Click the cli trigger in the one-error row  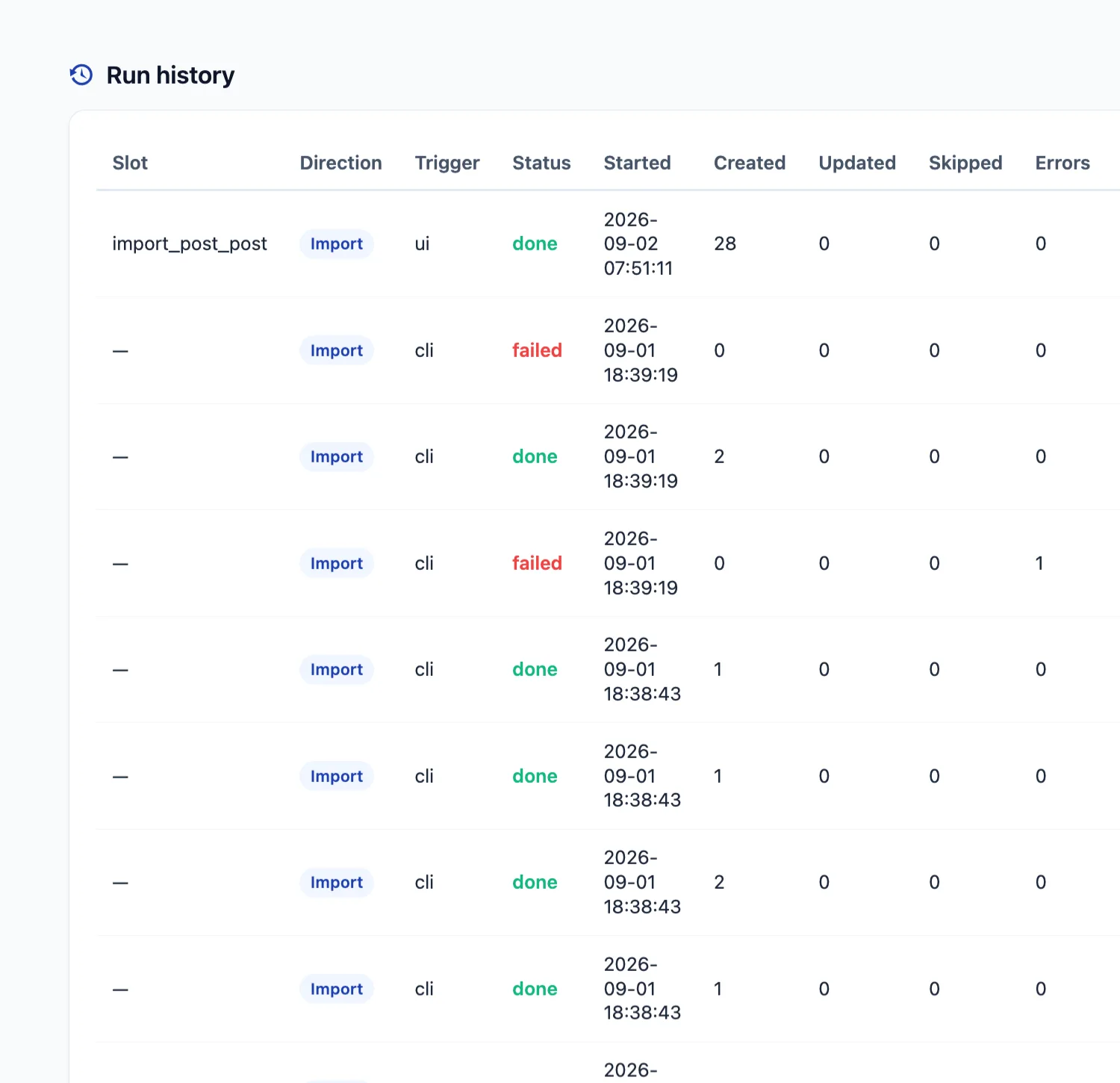click(x=424, y=563)
